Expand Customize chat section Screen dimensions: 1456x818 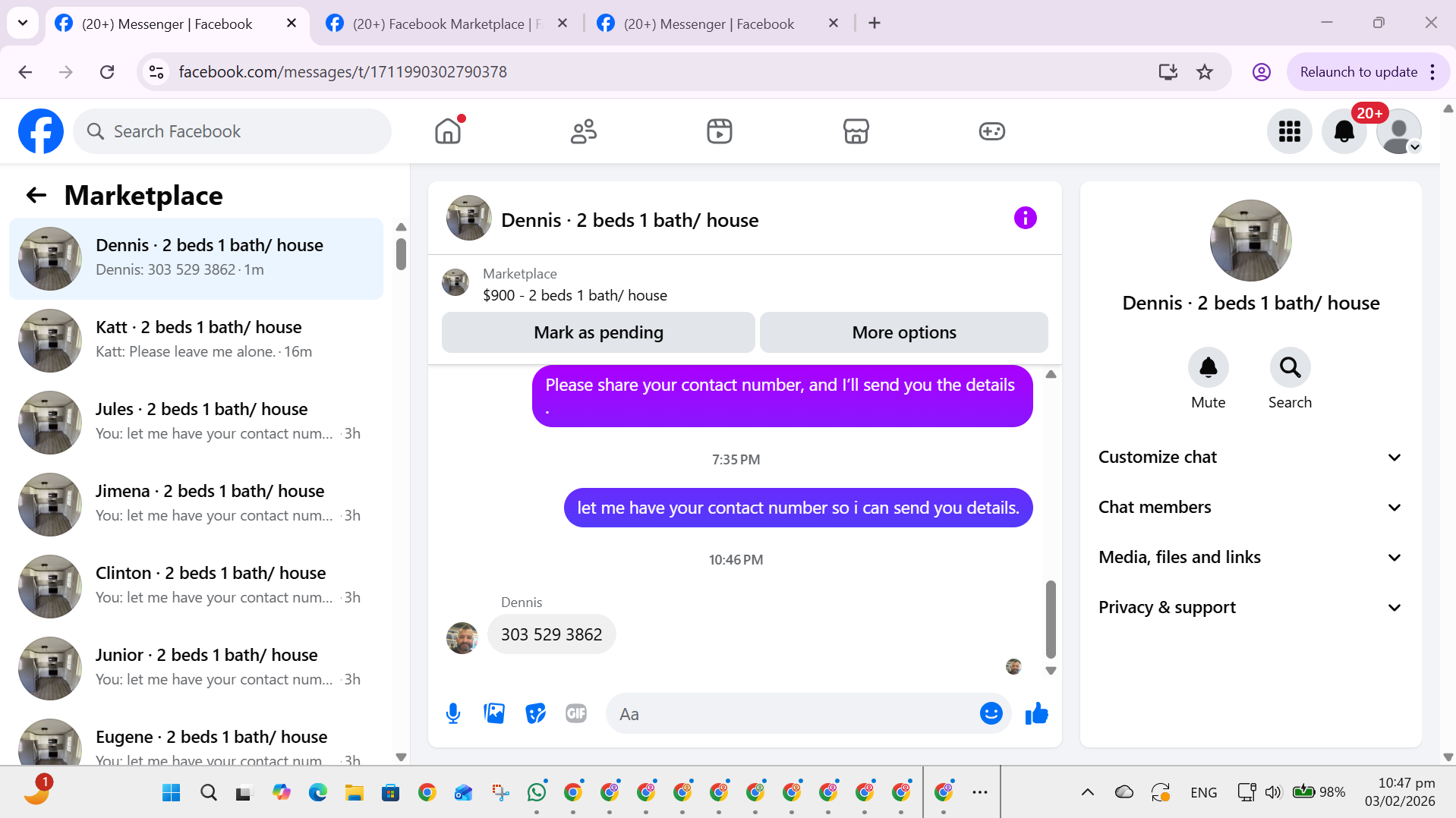1250,458
